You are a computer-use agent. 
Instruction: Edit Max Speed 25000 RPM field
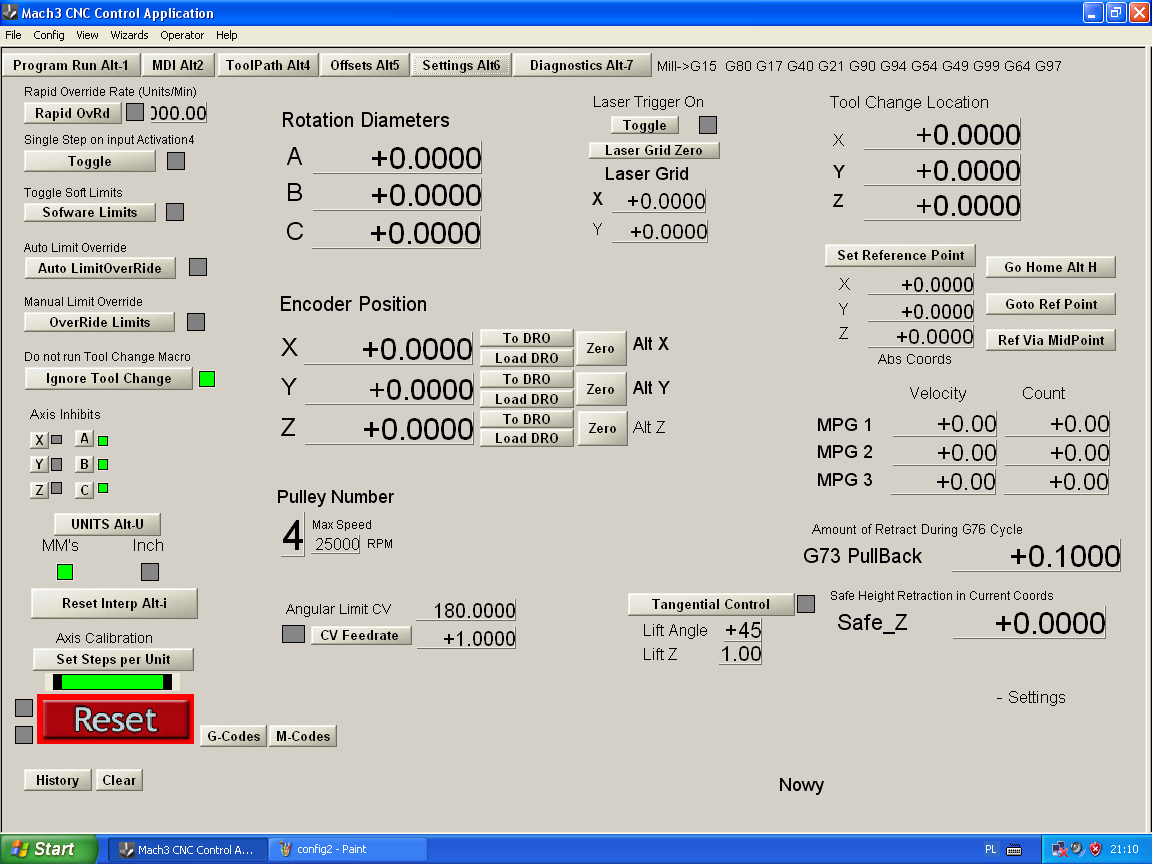[336, 544]
